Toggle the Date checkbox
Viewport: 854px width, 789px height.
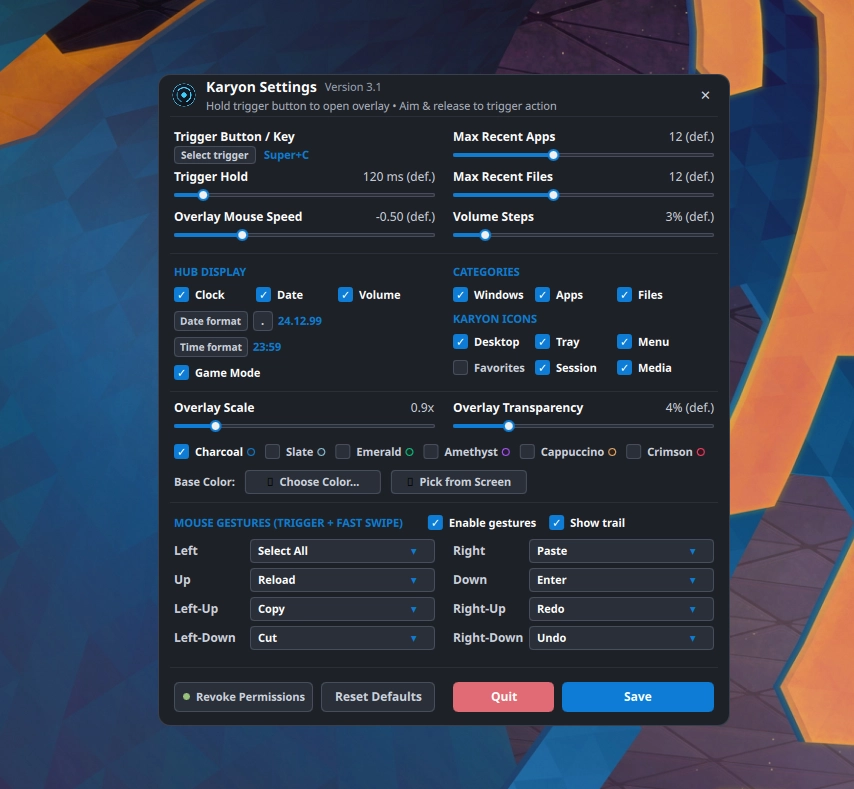(x=263, y=295)
